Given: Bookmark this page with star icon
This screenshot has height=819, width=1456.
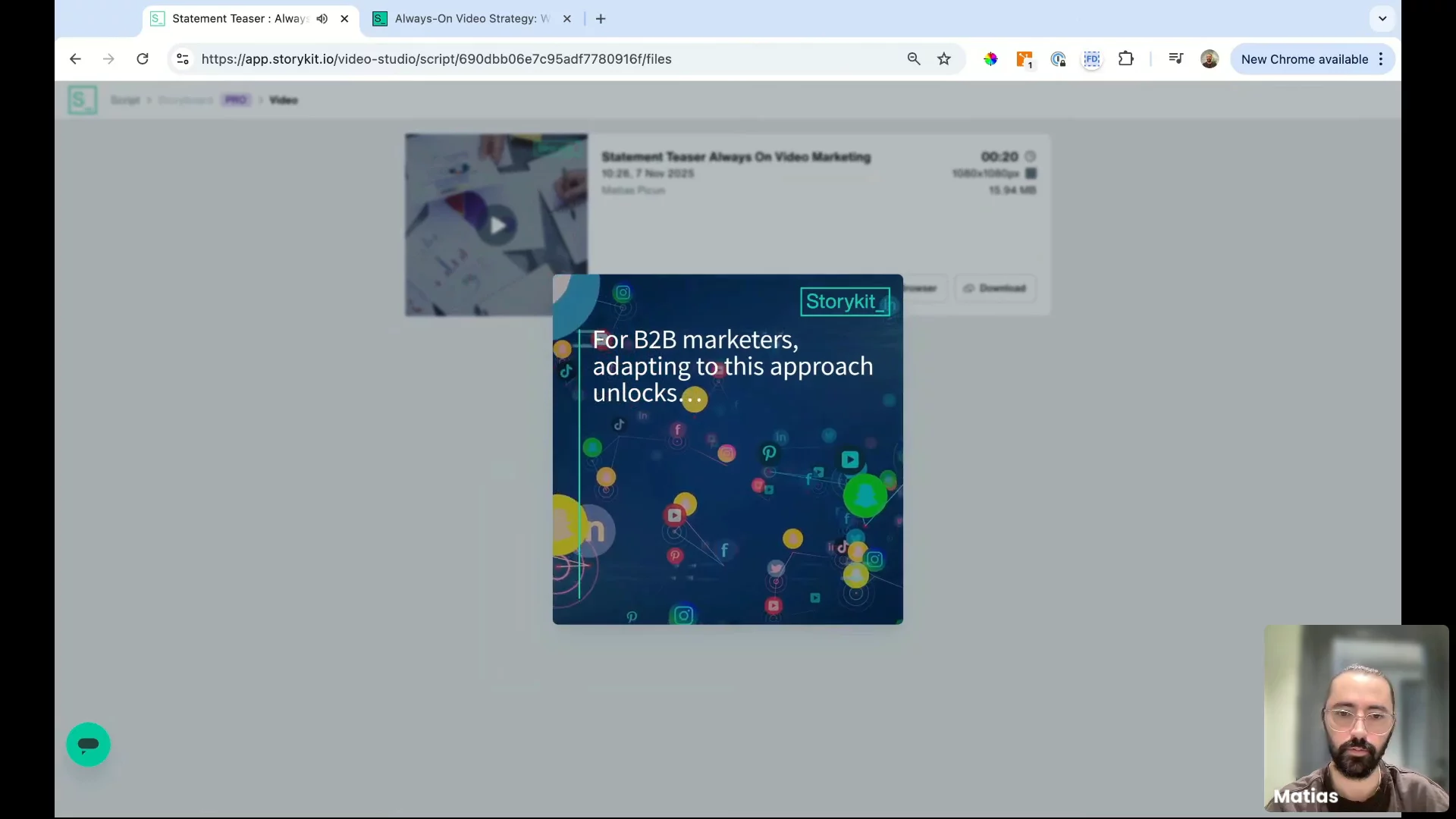Looking at the screenshot, I should pyautogui.click(x=943, y=59).
